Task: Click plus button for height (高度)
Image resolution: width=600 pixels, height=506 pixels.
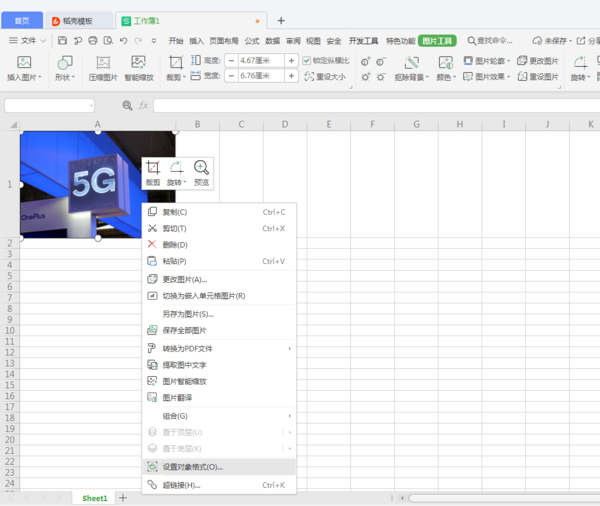Action: pyautogui.click(x=292, y=60)
